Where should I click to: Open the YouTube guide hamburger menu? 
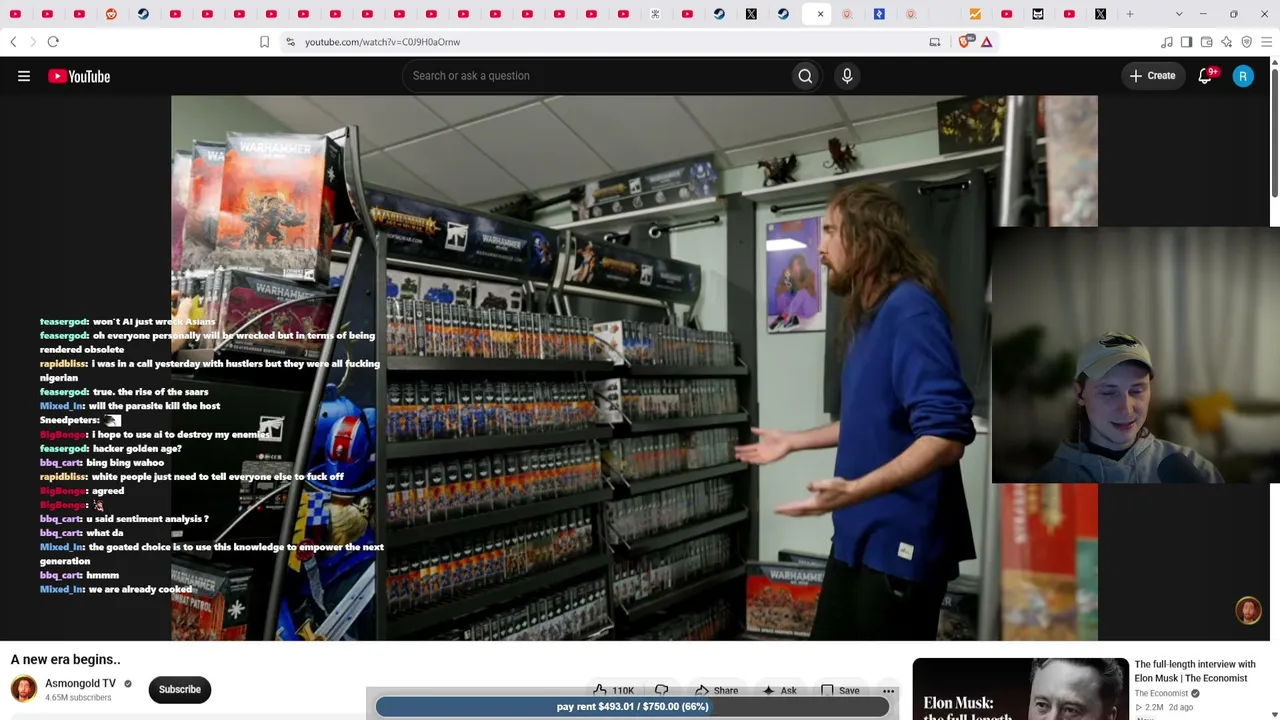coord(24,76)
